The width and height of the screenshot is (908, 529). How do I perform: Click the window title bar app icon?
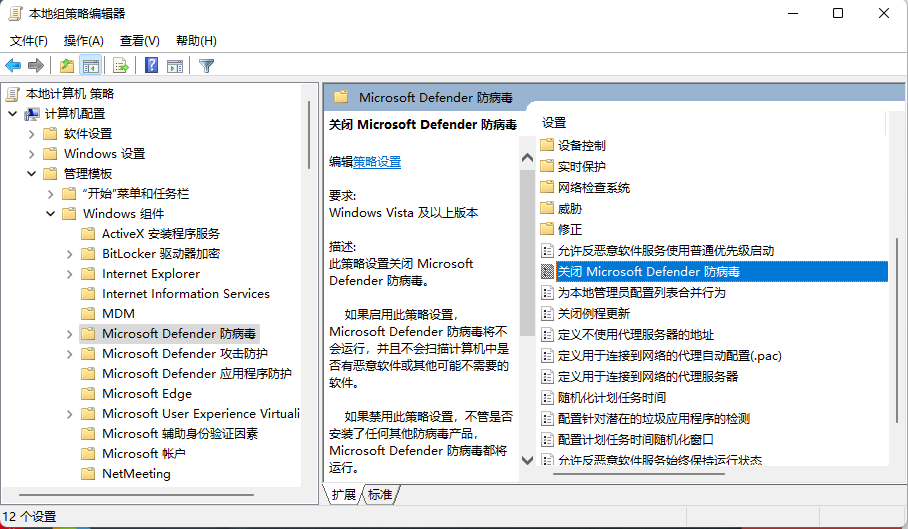pyautogui.click(x=15, y=13)
